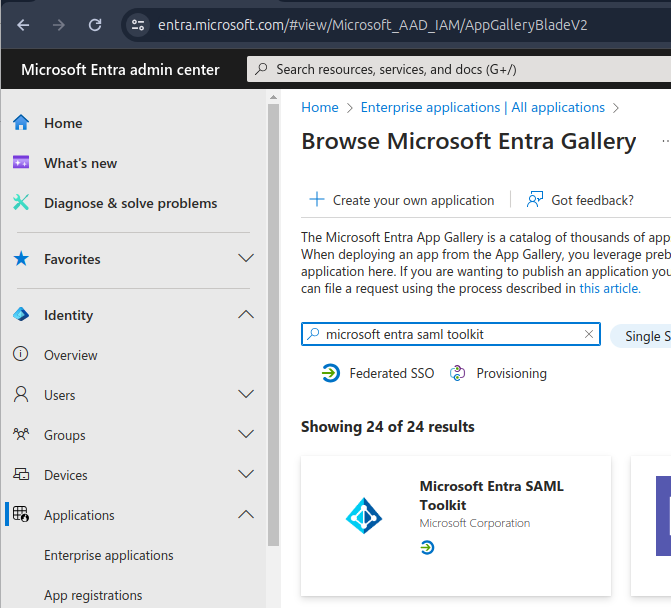Image resolution: width=671 pixels, height=608 pixels.
Task: Expand the Users submenu chevron
Action: (x=246, y=394)
